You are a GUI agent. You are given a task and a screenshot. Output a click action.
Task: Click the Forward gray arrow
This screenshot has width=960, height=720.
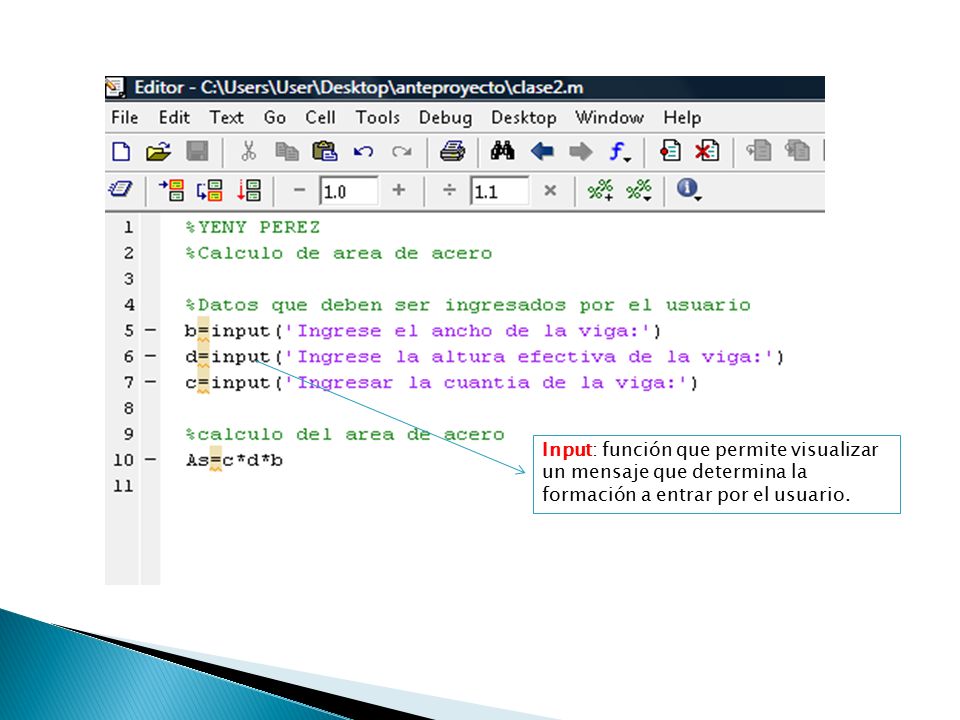[x=580, y=151]
